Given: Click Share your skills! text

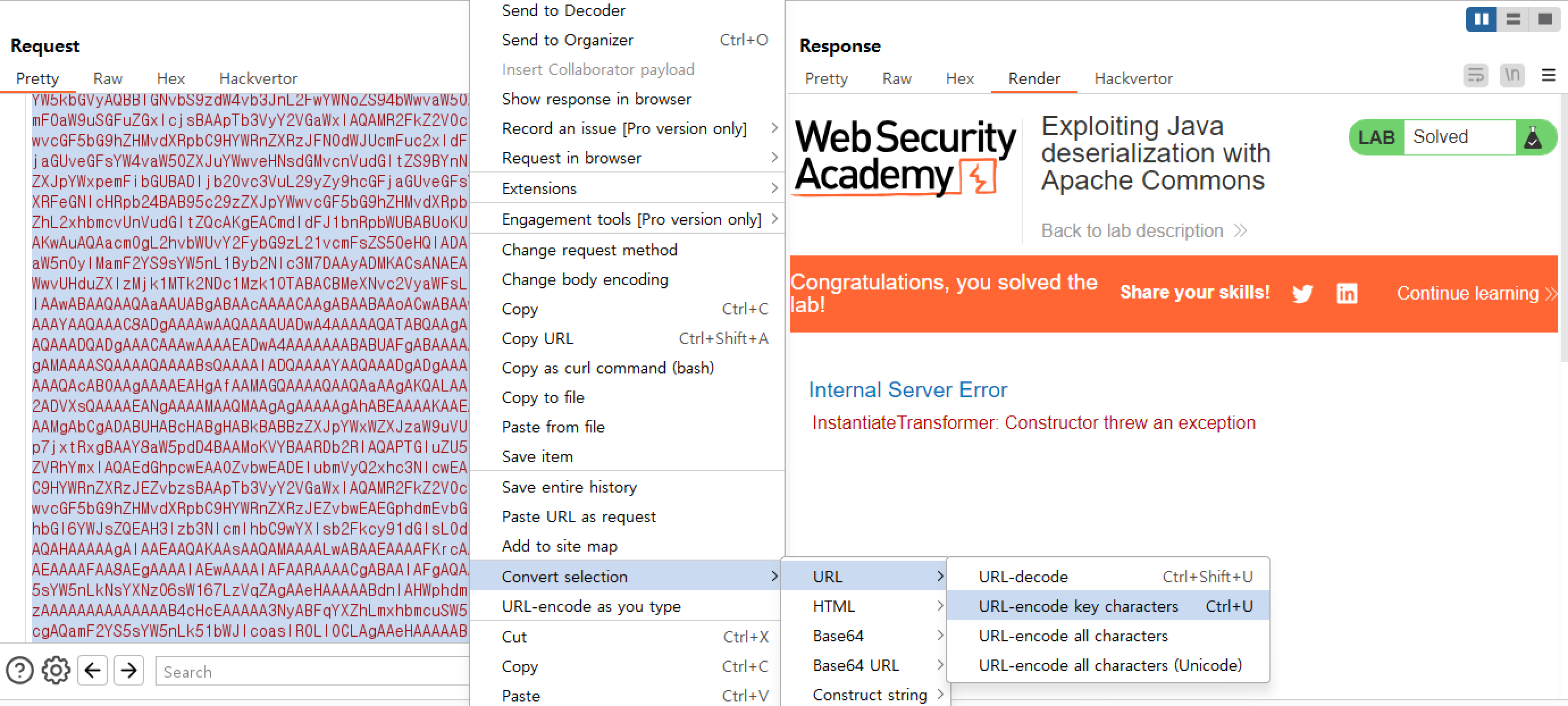Looking at the screenshot, I should (1195, 292).
